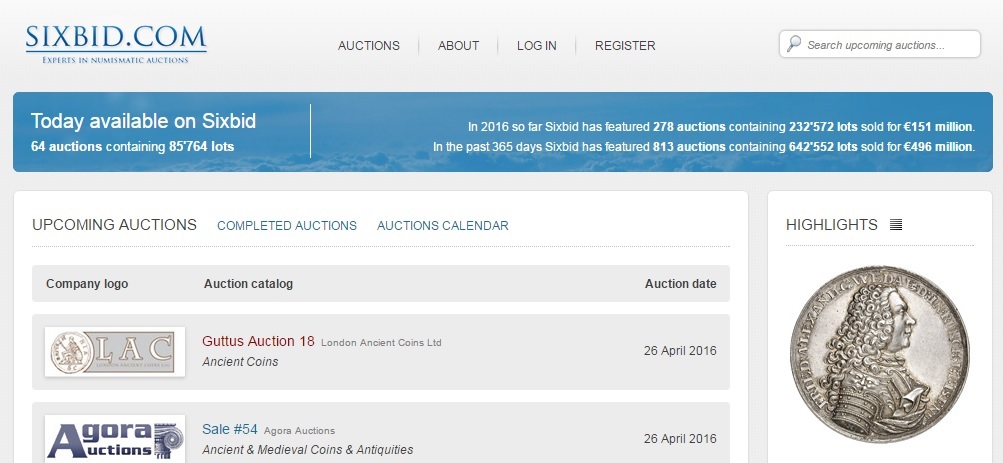The image size is (1003, 463).
Task: Open the Auctions menu
Action: pos(369,45)
